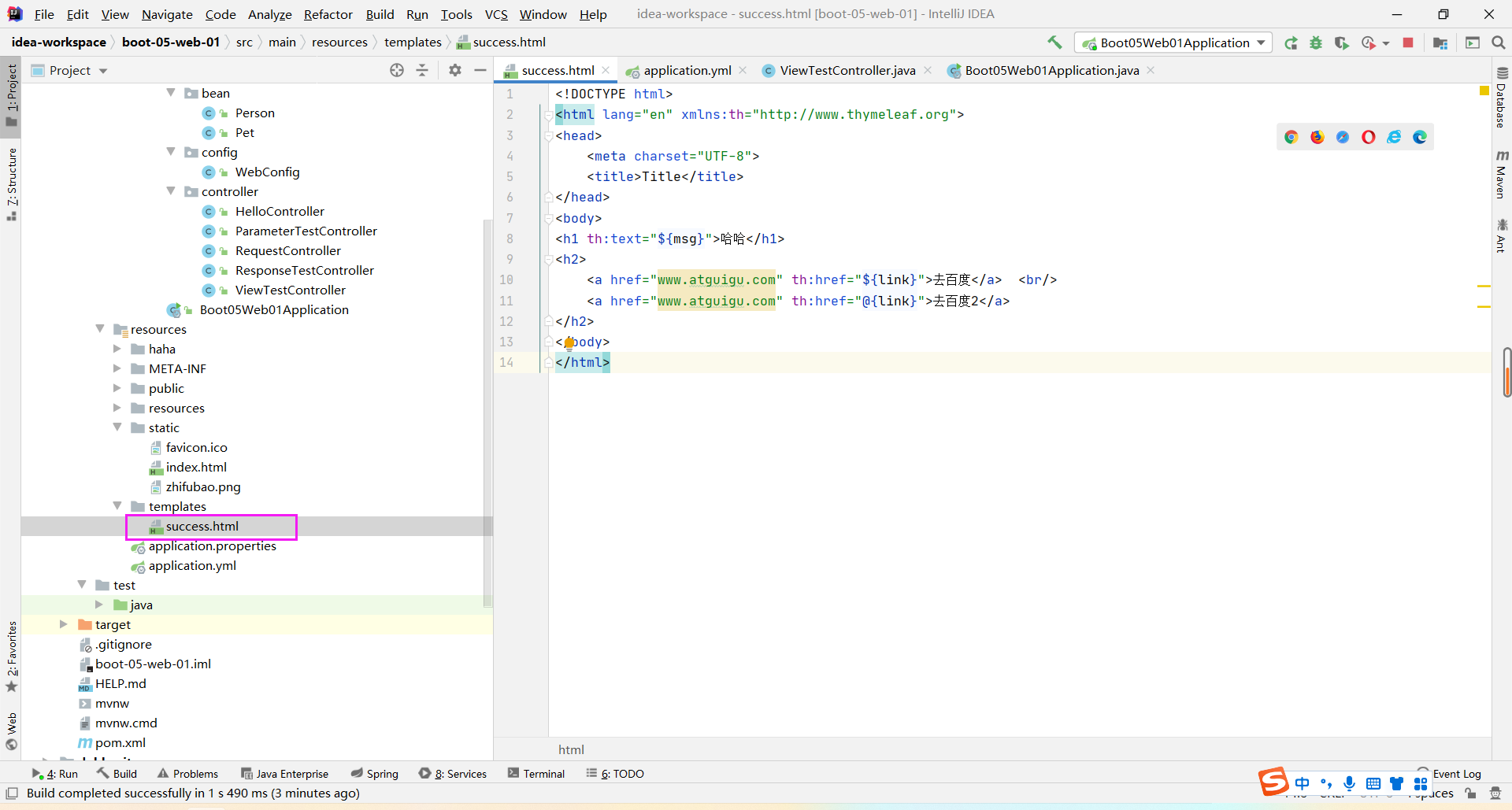
Task: Switch to the ViewTestController.java tab
Action: coord(847,70)
